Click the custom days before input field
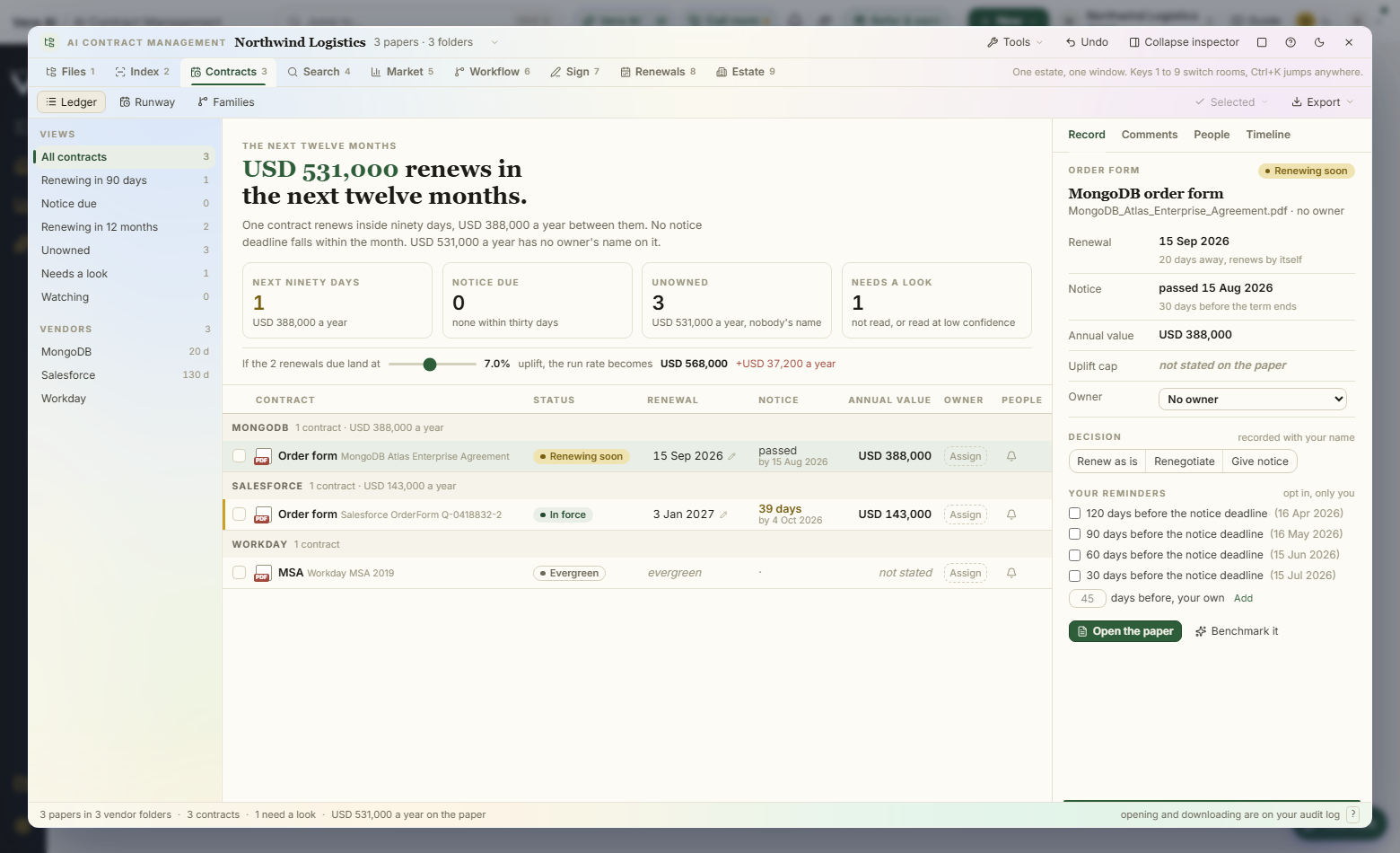 point(1087,599)
